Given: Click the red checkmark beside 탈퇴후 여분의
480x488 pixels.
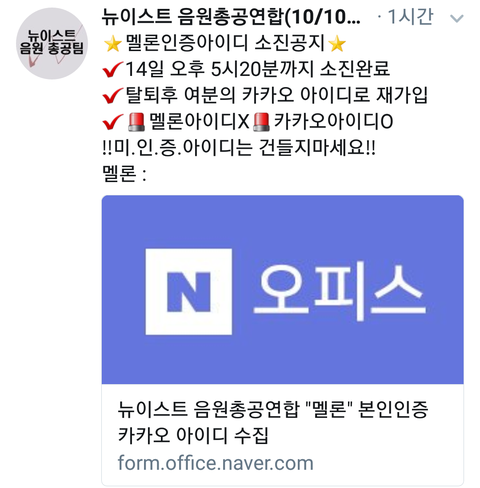Looking at the screenshot, I should (x=113, y=95).
